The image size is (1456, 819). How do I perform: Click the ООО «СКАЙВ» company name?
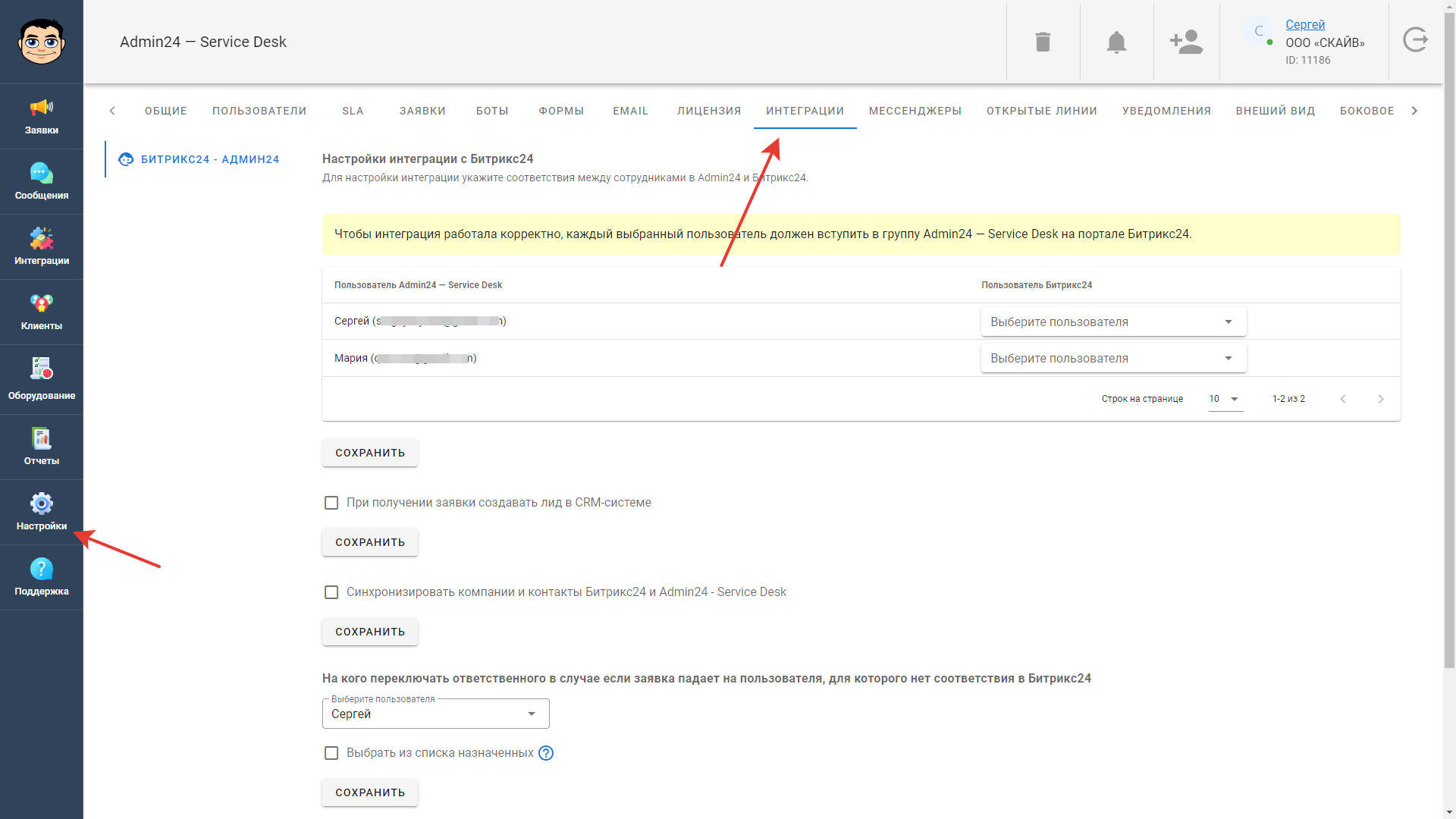click(x=1325, y=42)
